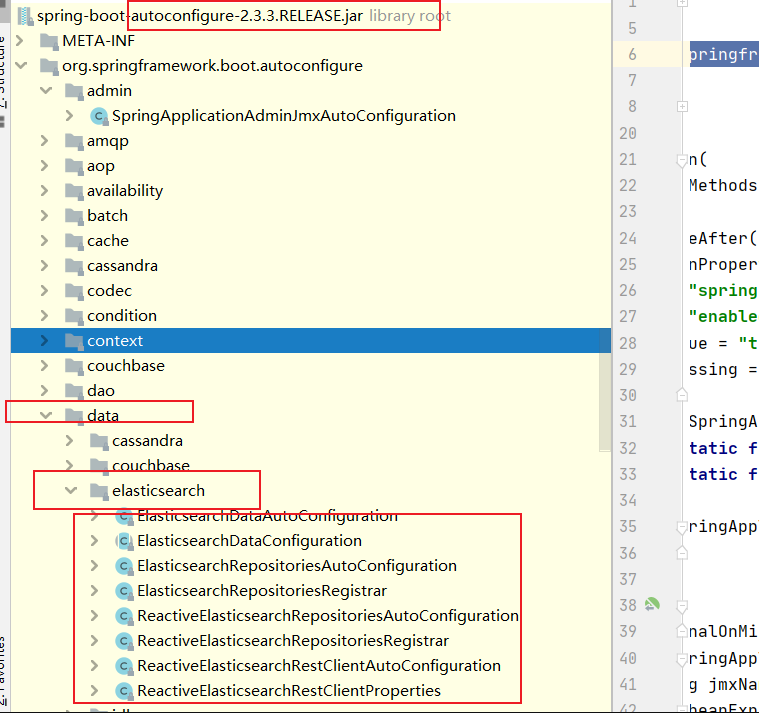The width and height of the screenshot is (759, 713).
Task: Select the context package row
Action: [x=311, y=341]
